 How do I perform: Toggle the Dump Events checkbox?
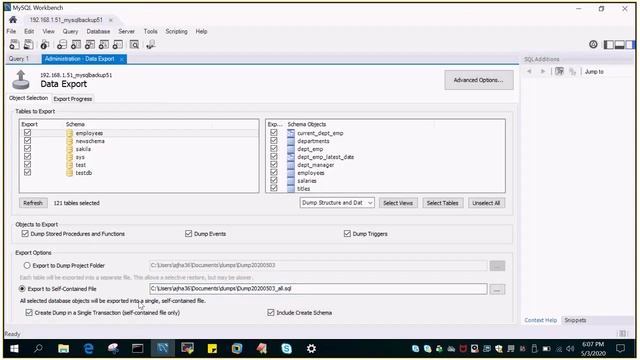pyautogui.click(x=189, y=233)
